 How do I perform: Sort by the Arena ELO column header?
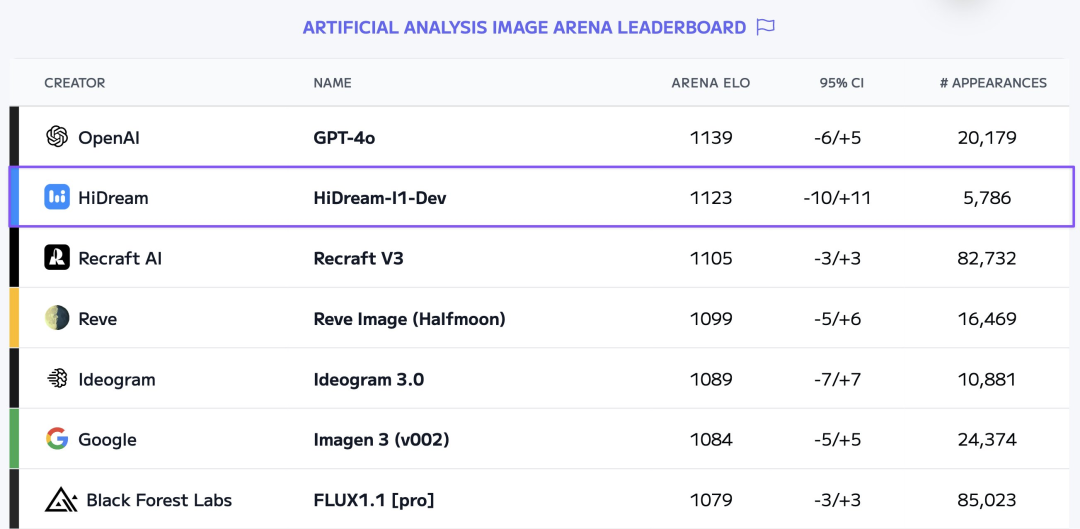(711, 83)
